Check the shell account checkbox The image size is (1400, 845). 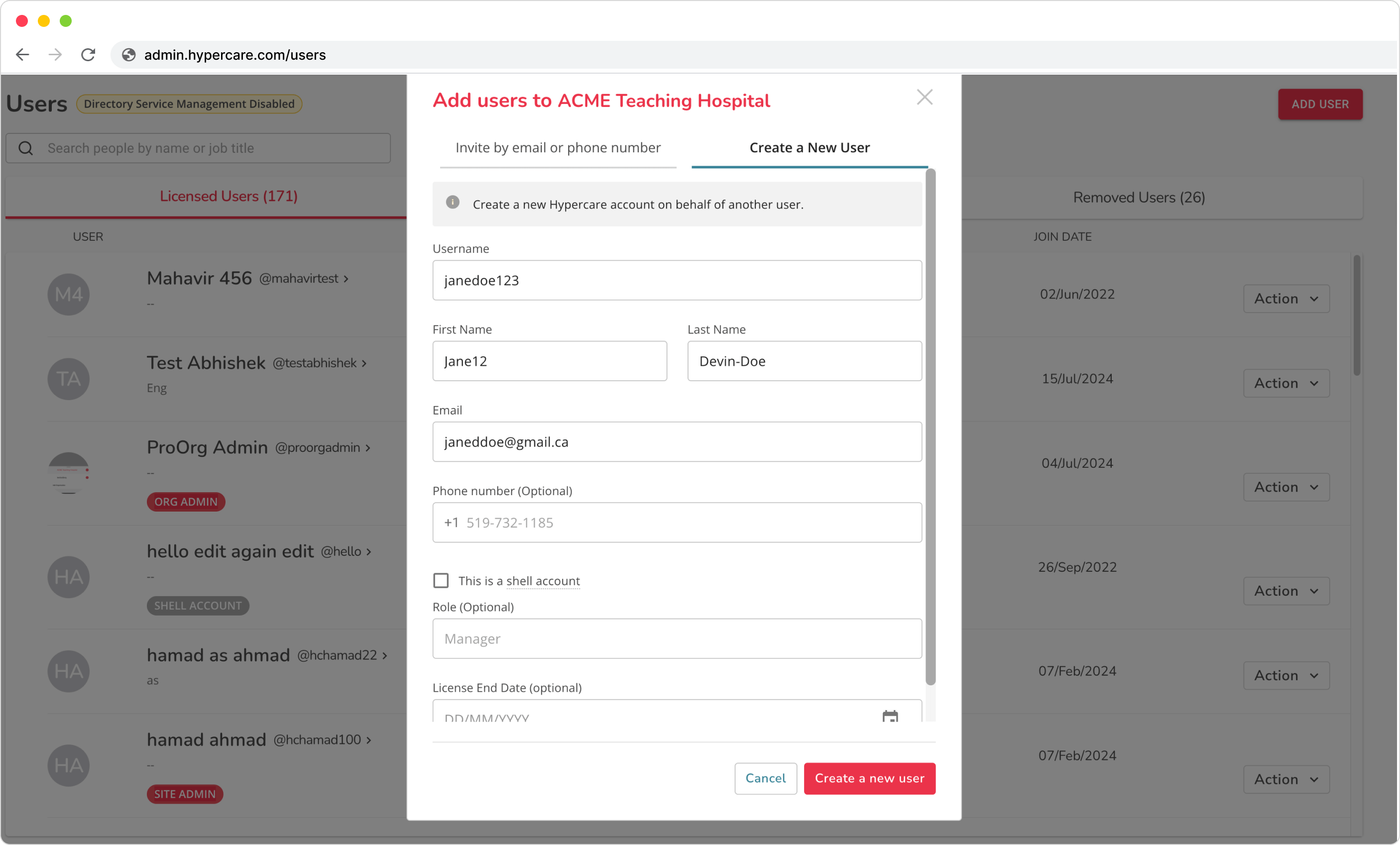(x=441, y=580)
